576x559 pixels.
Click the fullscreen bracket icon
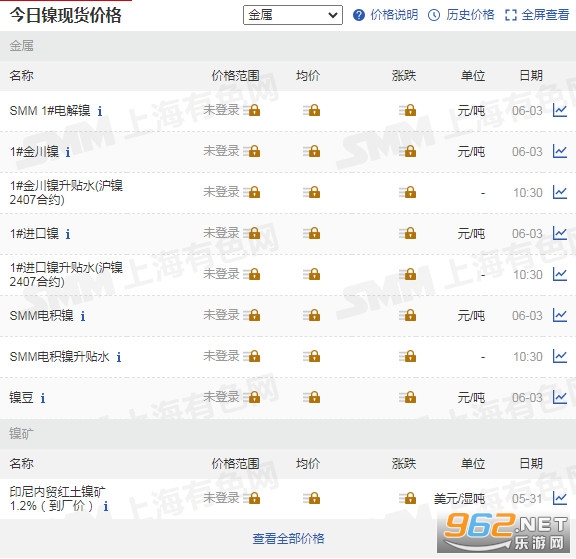pos(511,15)
